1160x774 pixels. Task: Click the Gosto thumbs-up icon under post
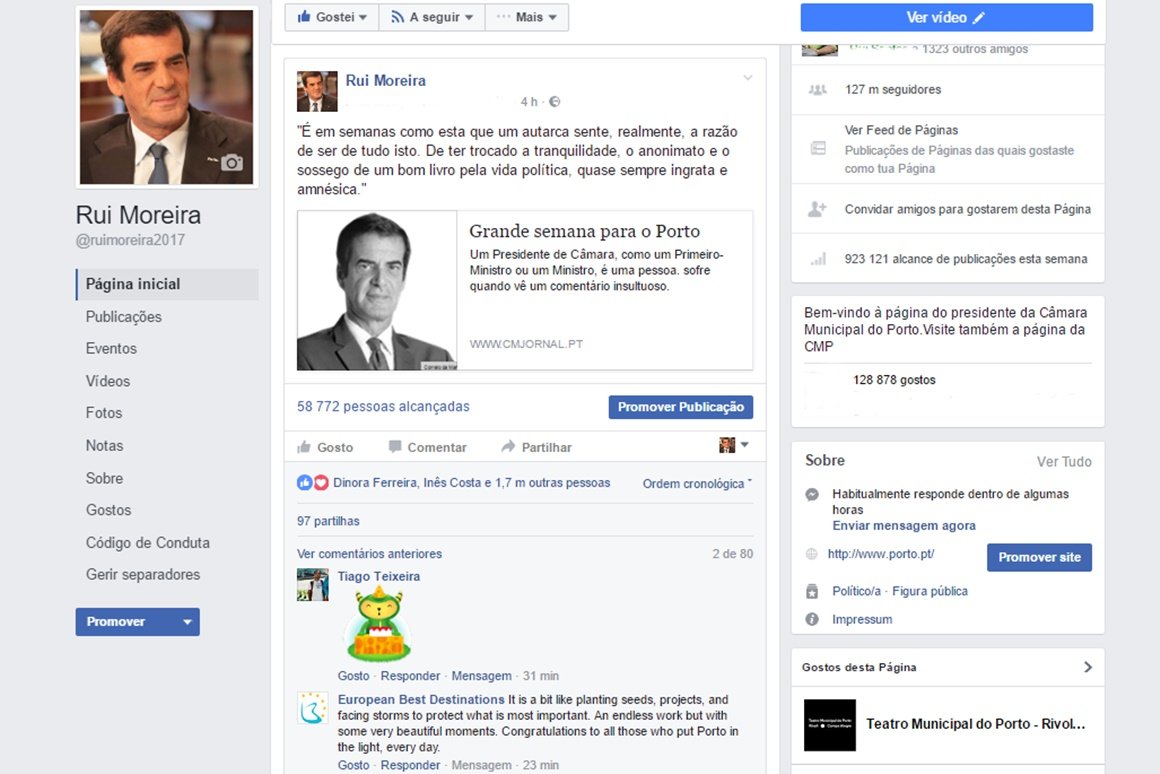304,447
